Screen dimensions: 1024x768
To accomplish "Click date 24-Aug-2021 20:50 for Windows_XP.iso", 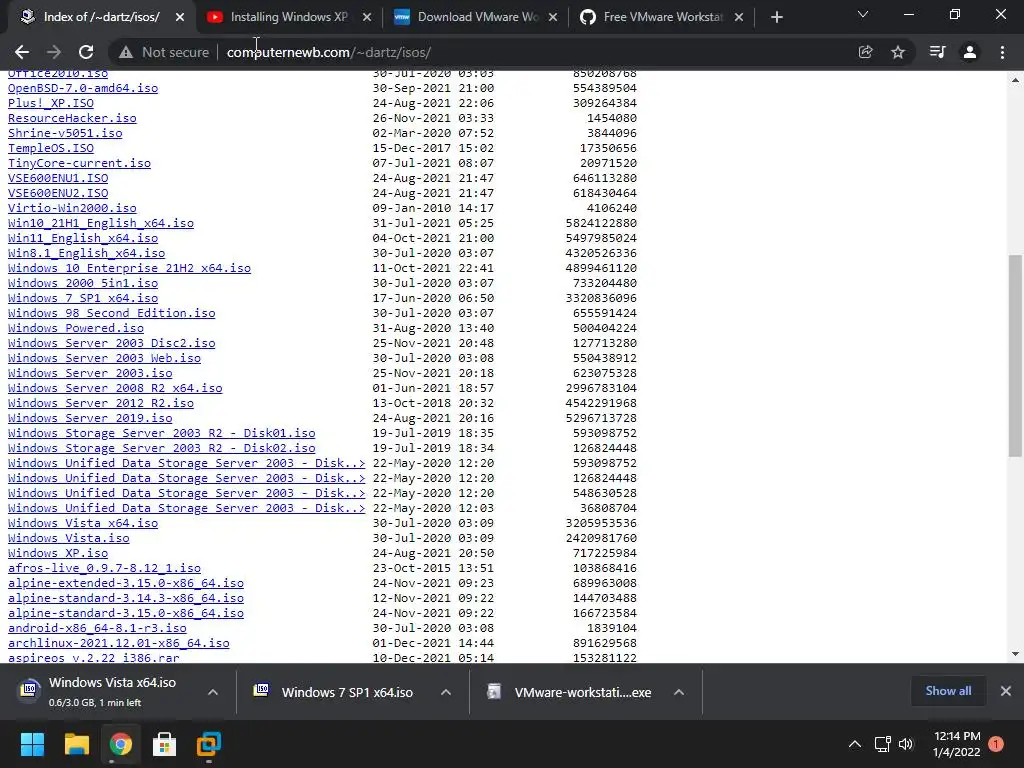I will (434, 553).
